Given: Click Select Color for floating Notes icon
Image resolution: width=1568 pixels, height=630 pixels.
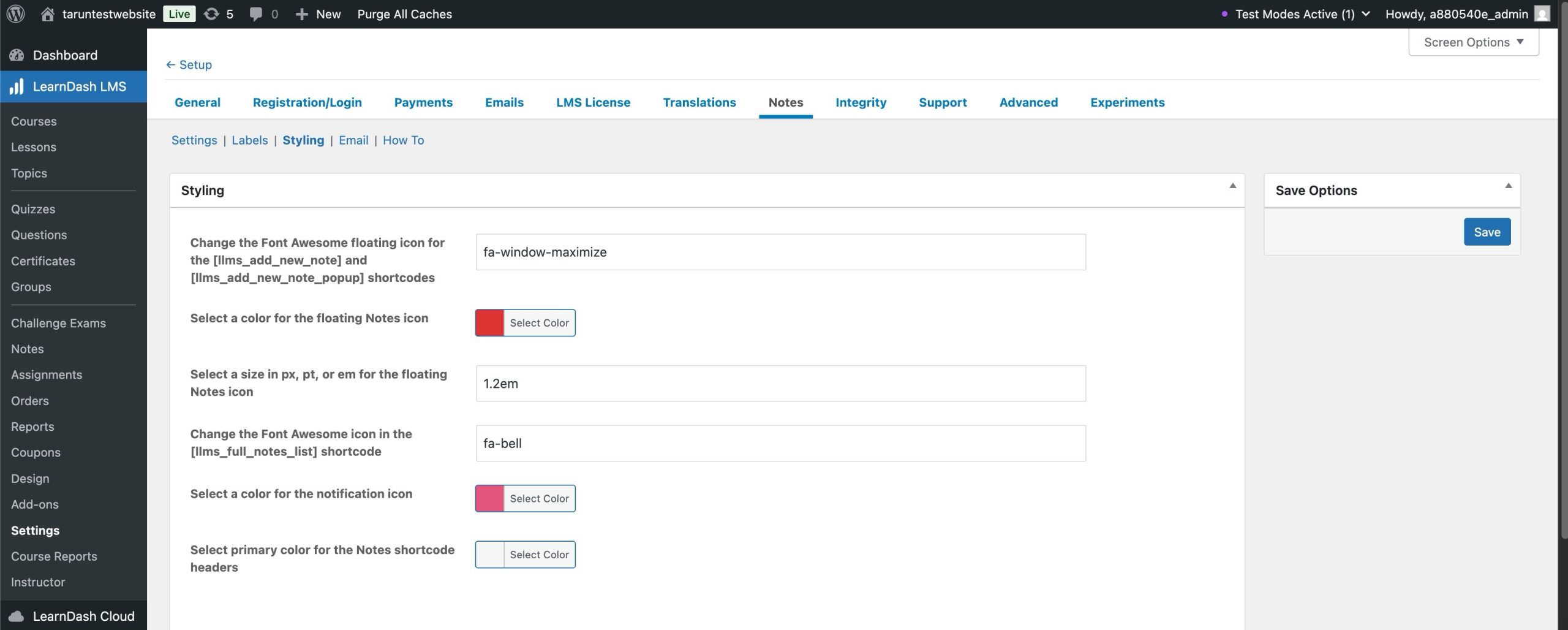Looking at the screenshot, I should click(x=539, y=322).
